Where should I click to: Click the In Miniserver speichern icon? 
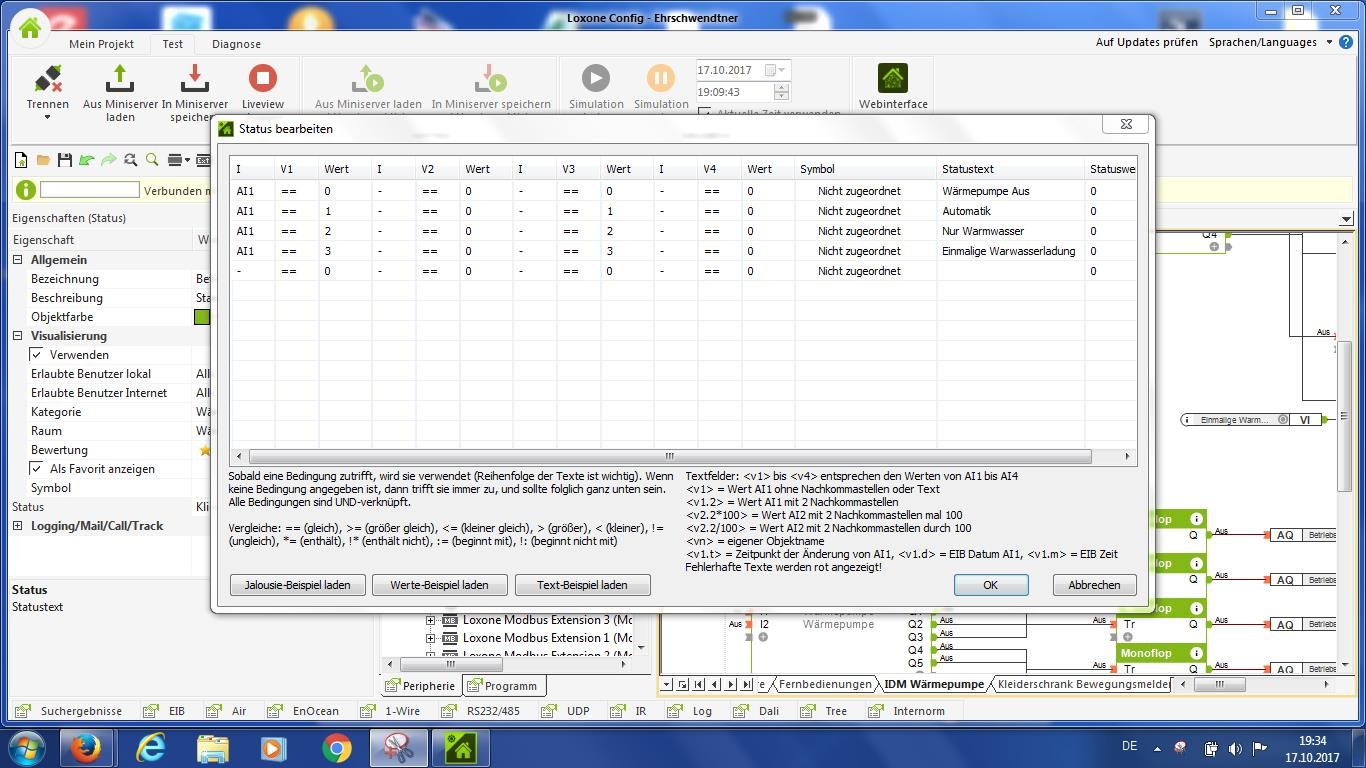pos(194,78)
